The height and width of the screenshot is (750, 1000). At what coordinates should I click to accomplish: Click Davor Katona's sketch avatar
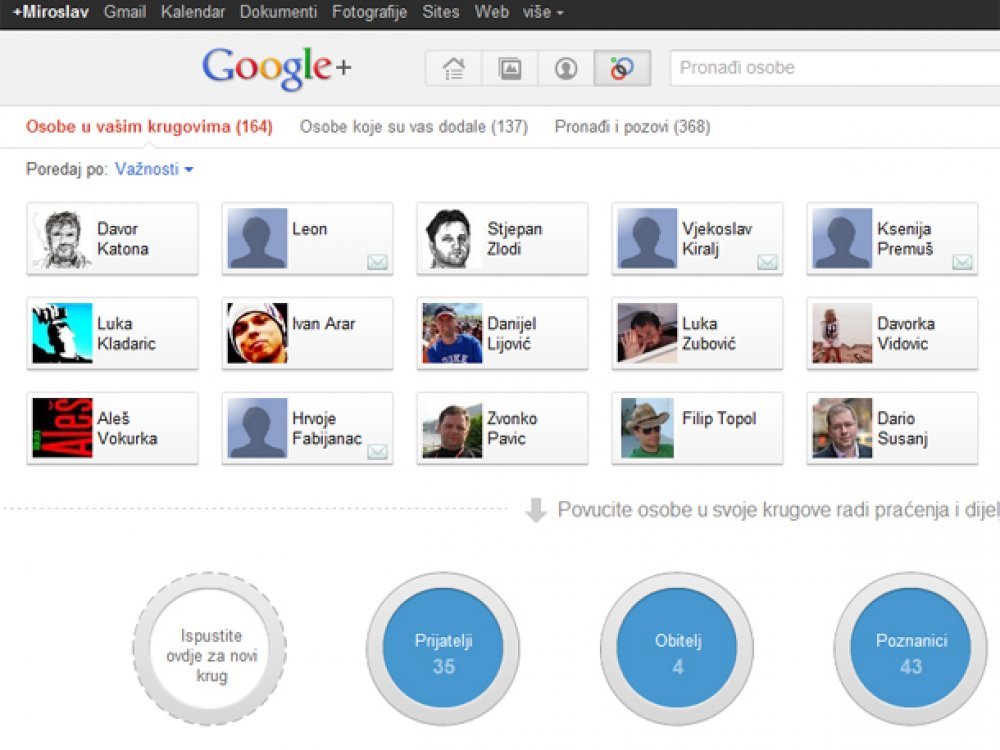(62, 239)
